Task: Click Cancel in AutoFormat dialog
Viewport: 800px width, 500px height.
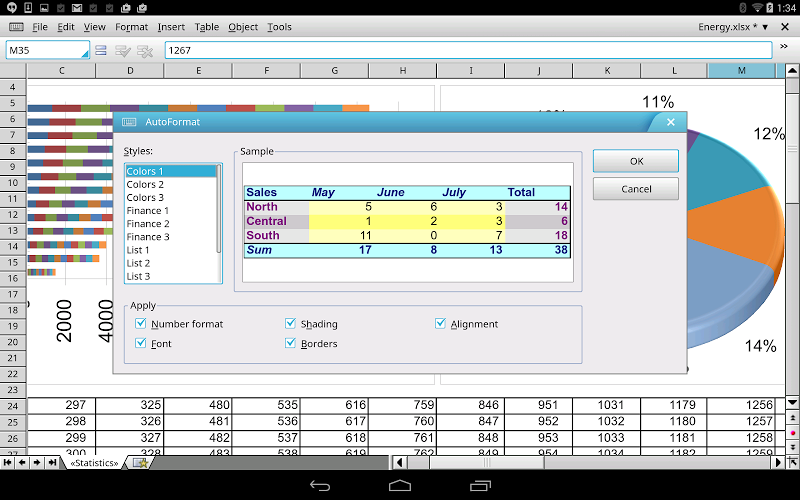Action: (x=636, y=189)
